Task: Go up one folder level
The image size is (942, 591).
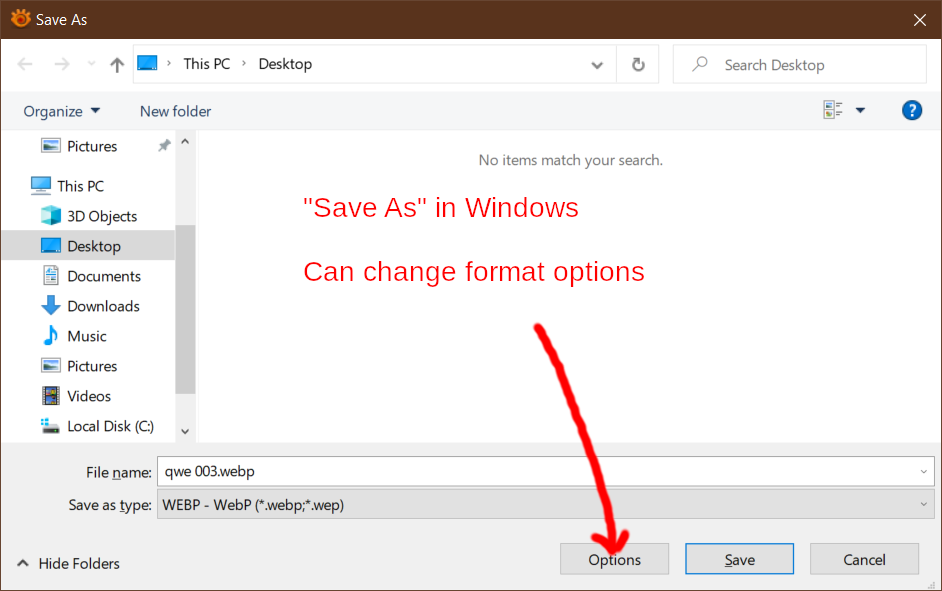Action: click(117, 64)
